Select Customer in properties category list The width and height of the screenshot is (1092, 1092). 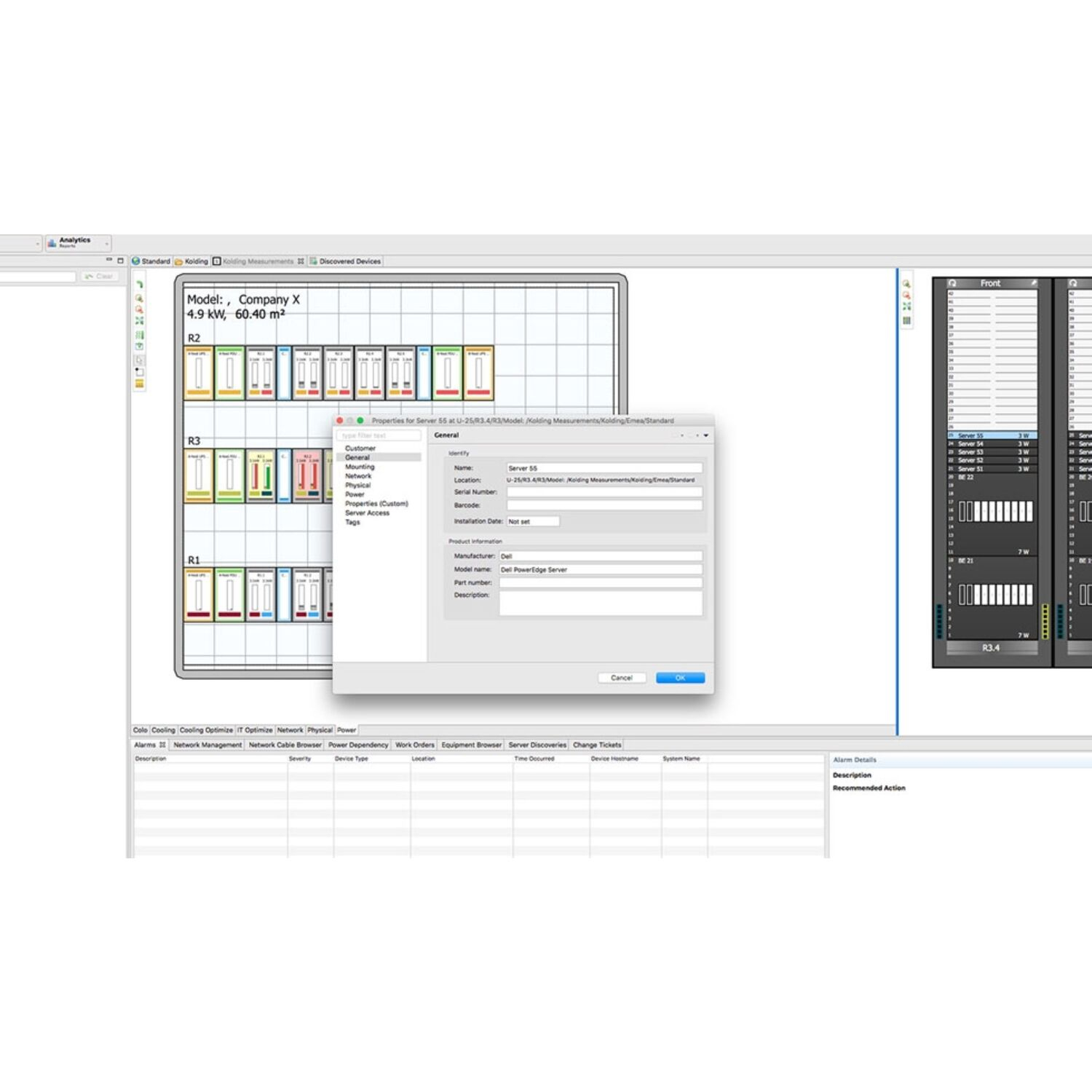point(360,448)
